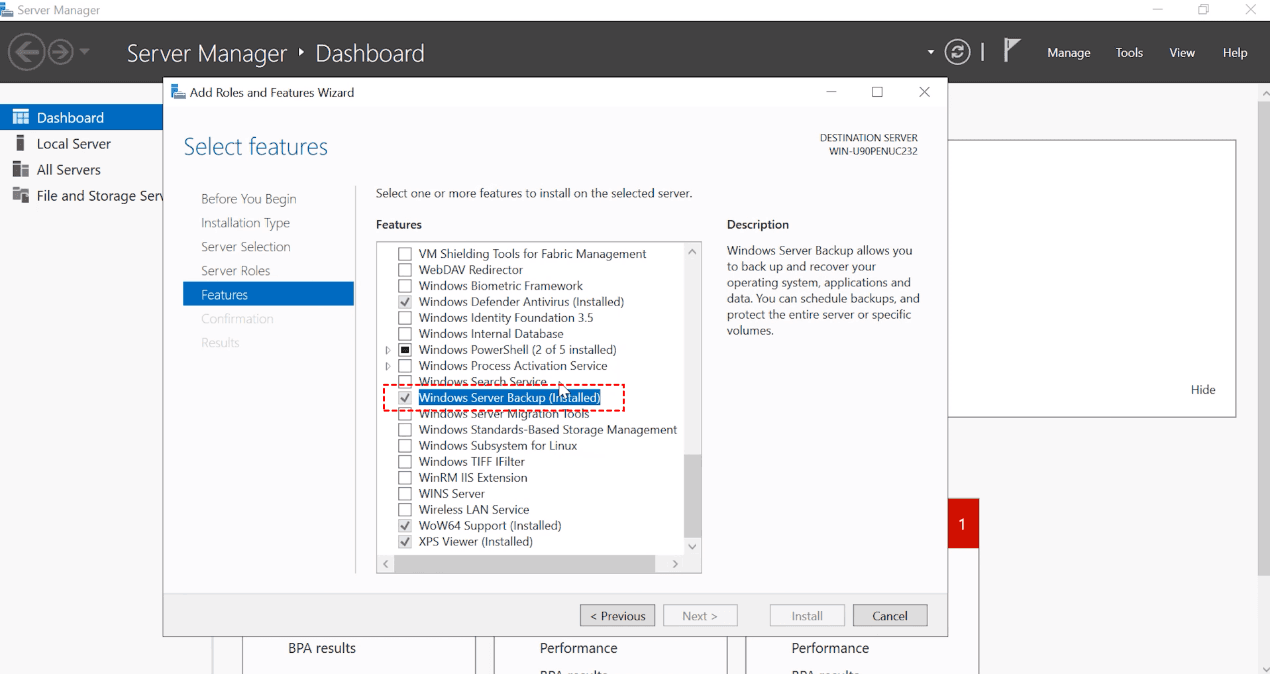This screenshot has height=674, width=1270.
Task: Click the features list down scroll arrow
Action: (692, 547)
